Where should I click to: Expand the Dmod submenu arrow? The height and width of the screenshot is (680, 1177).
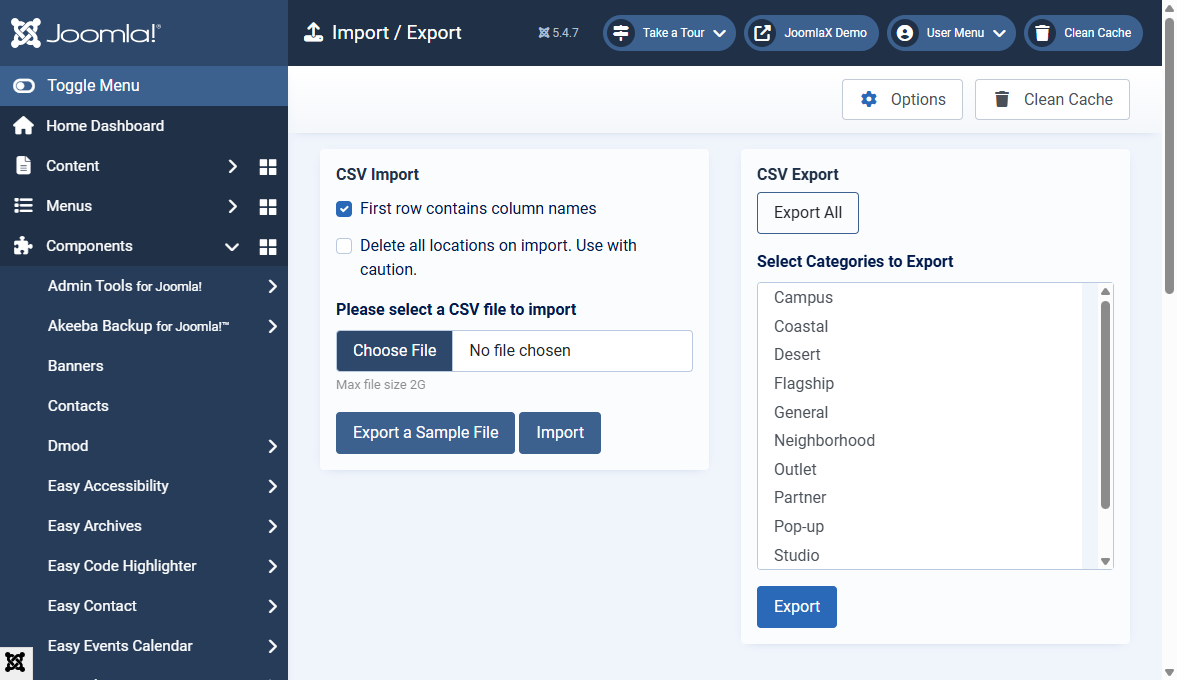[272, 447]
